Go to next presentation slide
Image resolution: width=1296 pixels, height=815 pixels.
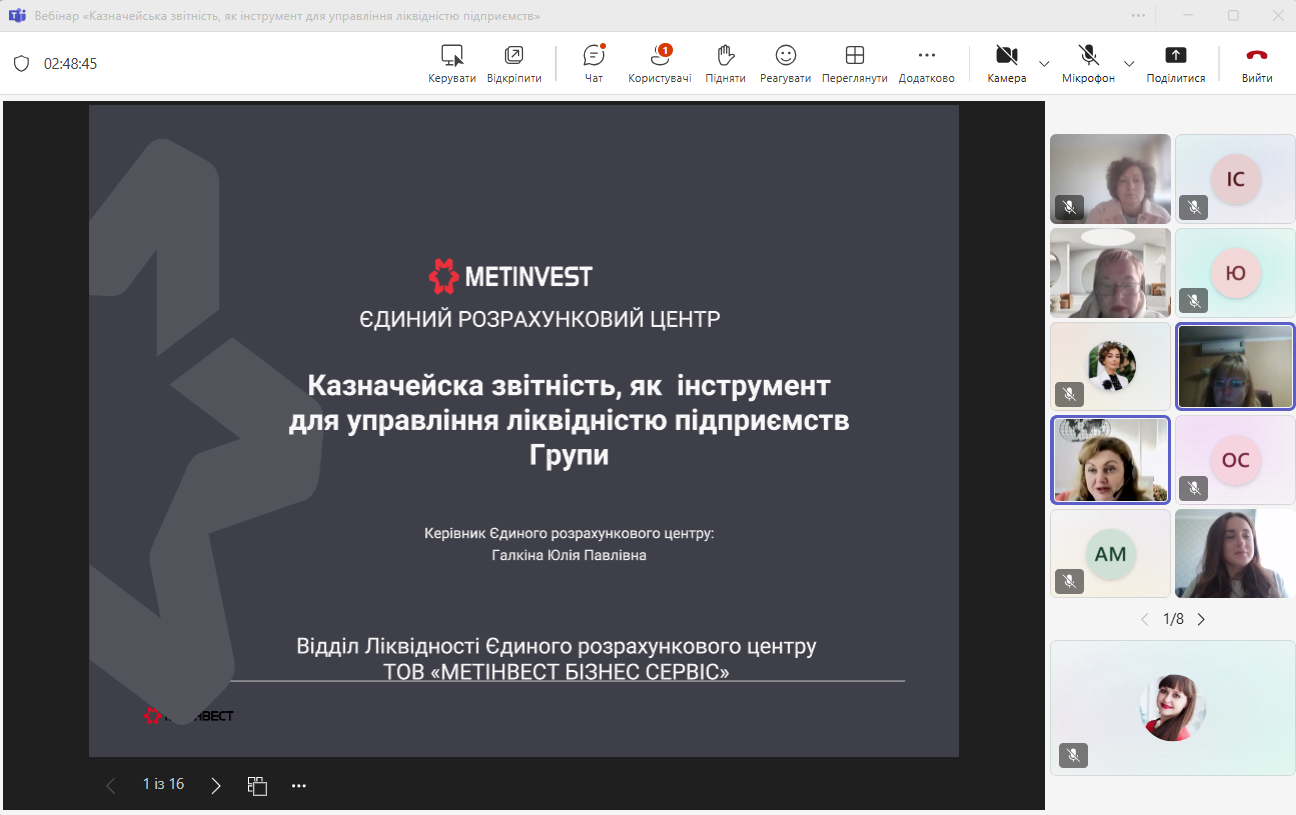216,785
